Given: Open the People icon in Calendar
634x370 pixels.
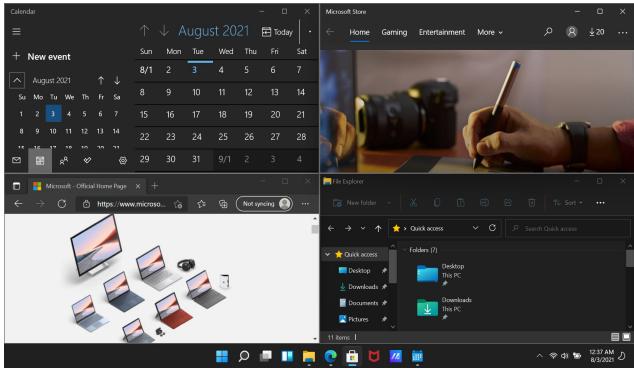Looking at the screenshot, I should (x=63, y=161).
